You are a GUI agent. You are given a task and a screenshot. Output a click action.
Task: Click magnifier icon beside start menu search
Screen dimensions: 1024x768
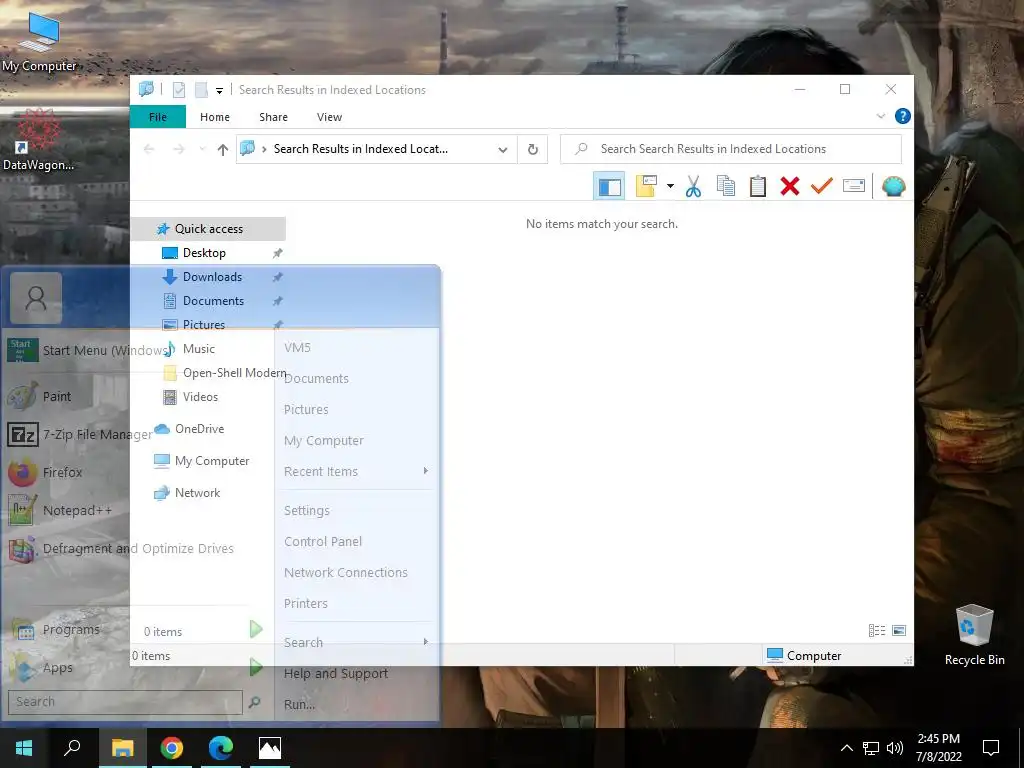pos(255,702)
